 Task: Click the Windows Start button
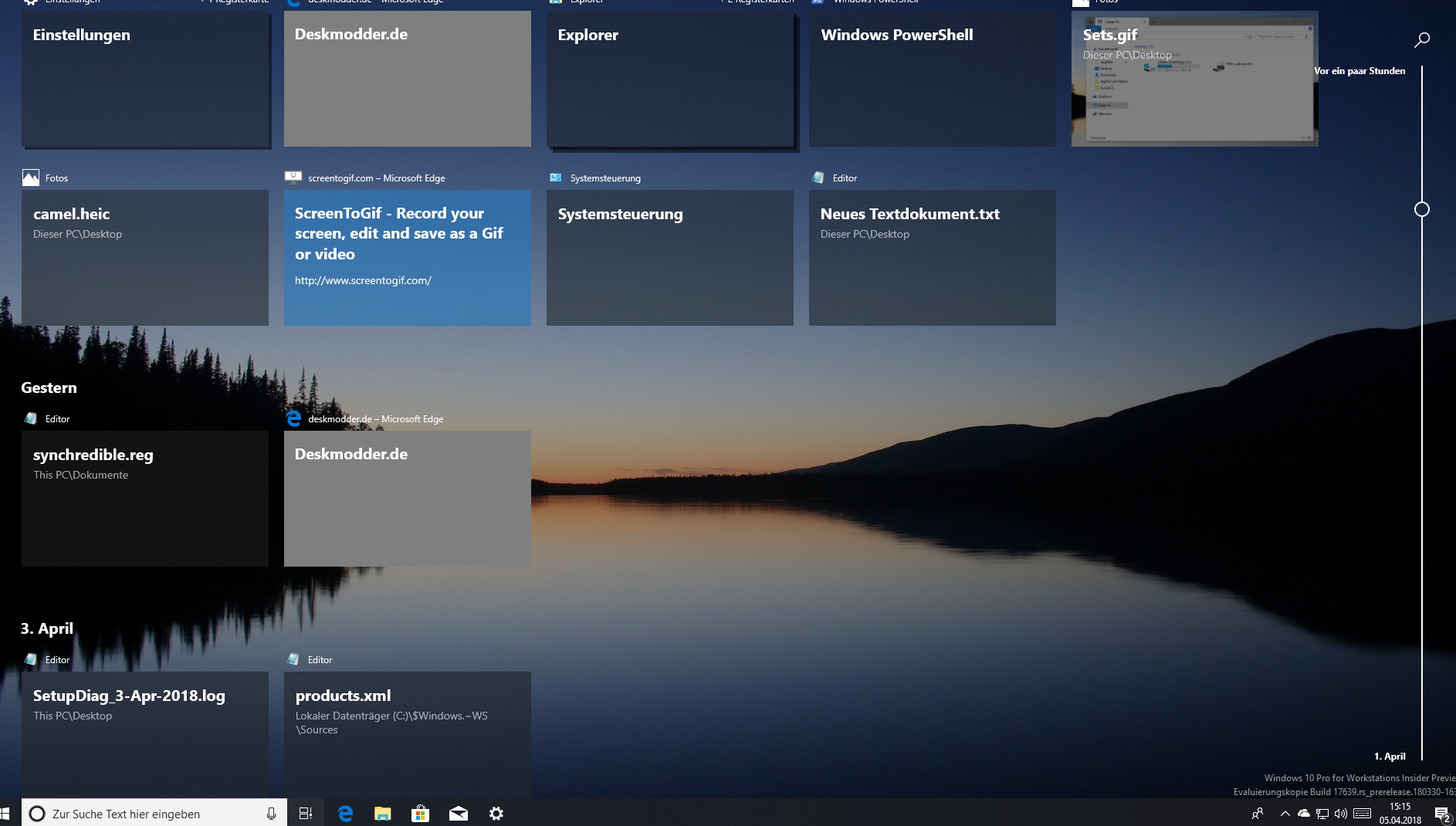coord(5,814)
